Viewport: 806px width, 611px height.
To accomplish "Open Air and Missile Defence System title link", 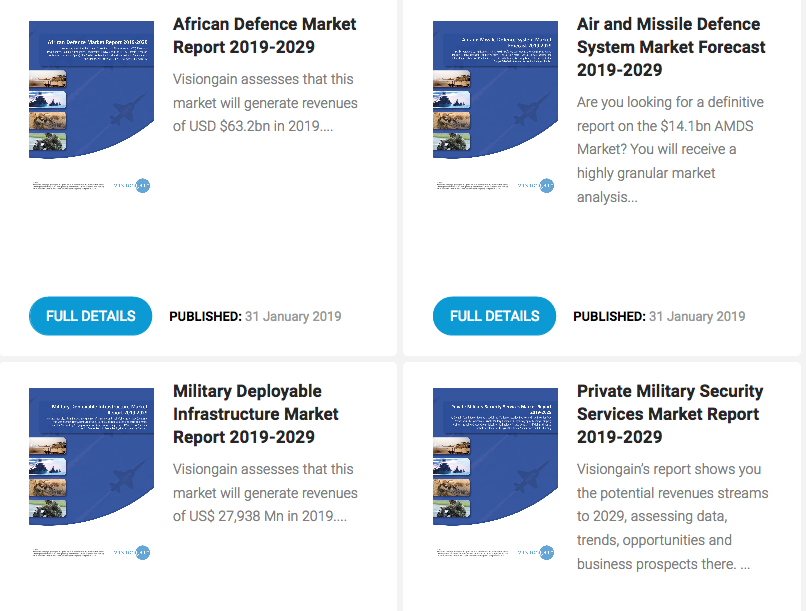I will 670,47.
